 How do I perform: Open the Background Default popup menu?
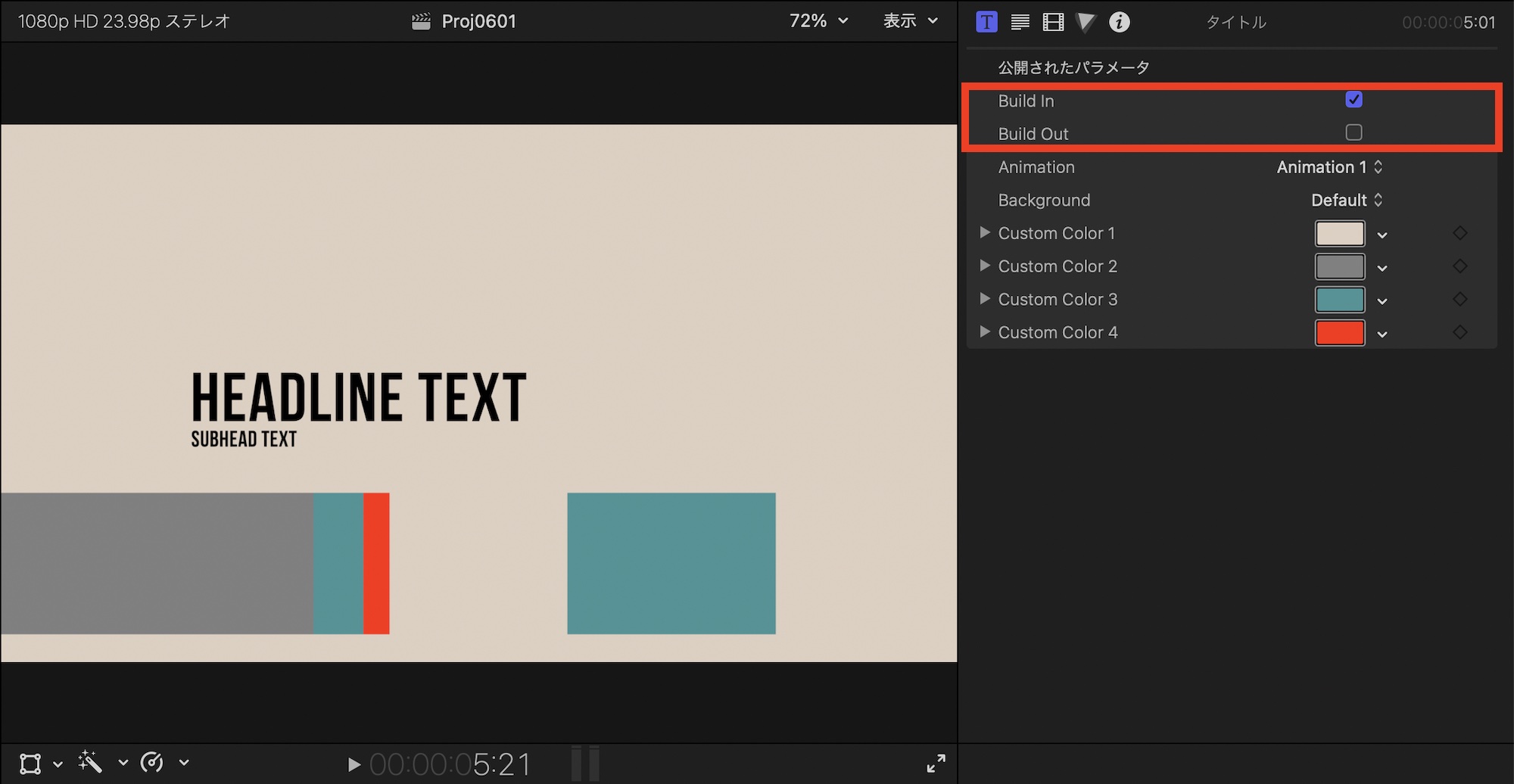click(1346, 201)
